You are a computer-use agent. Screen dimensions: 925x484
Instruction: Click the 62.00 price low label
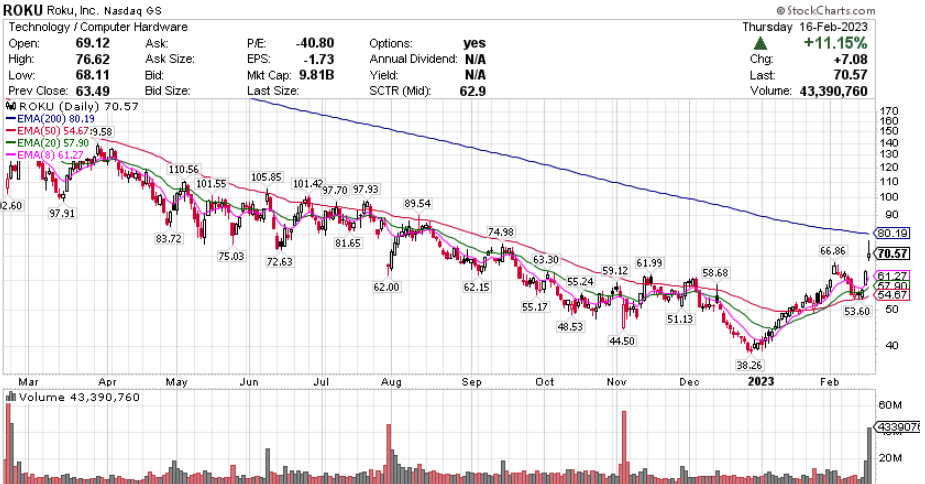386,287
